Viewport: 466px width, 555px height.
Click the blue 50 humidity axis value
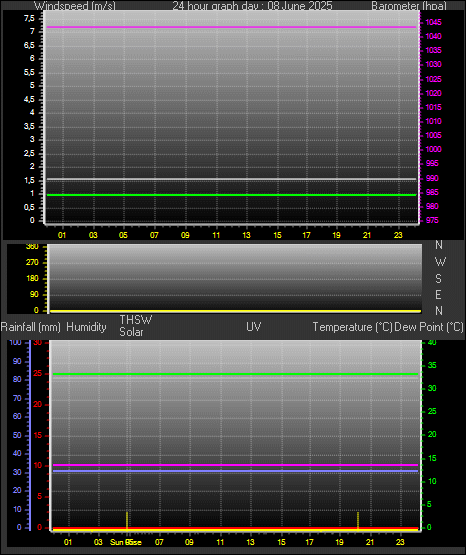[x=17, y=435]
